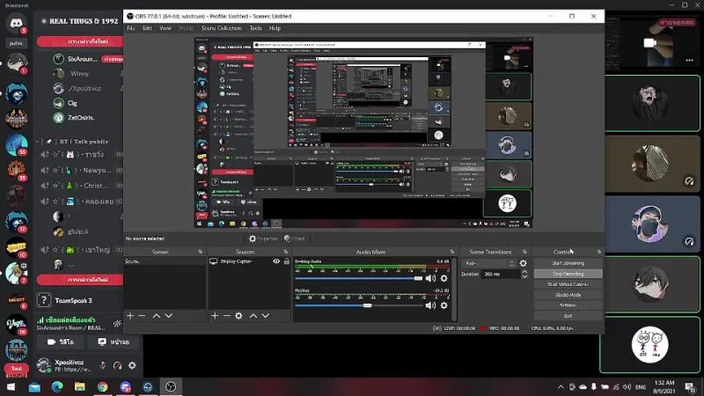
Task: Collapse the RT | Talk public category
Action: point(74,141)
